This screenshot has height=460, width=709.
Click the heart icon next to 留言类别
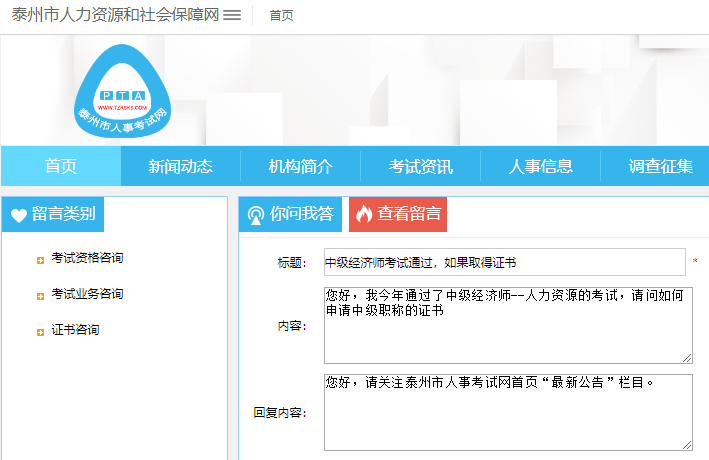(x=19, y=214)
